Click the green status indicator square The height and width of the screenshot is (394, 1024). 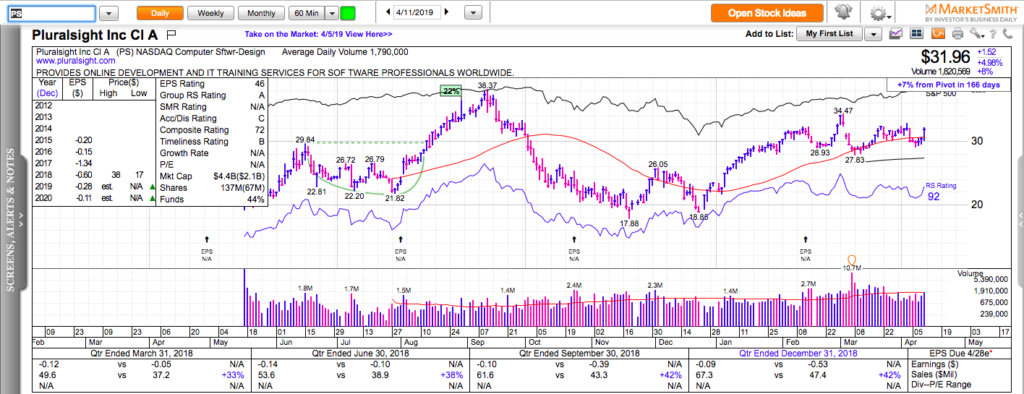point(348,13)
